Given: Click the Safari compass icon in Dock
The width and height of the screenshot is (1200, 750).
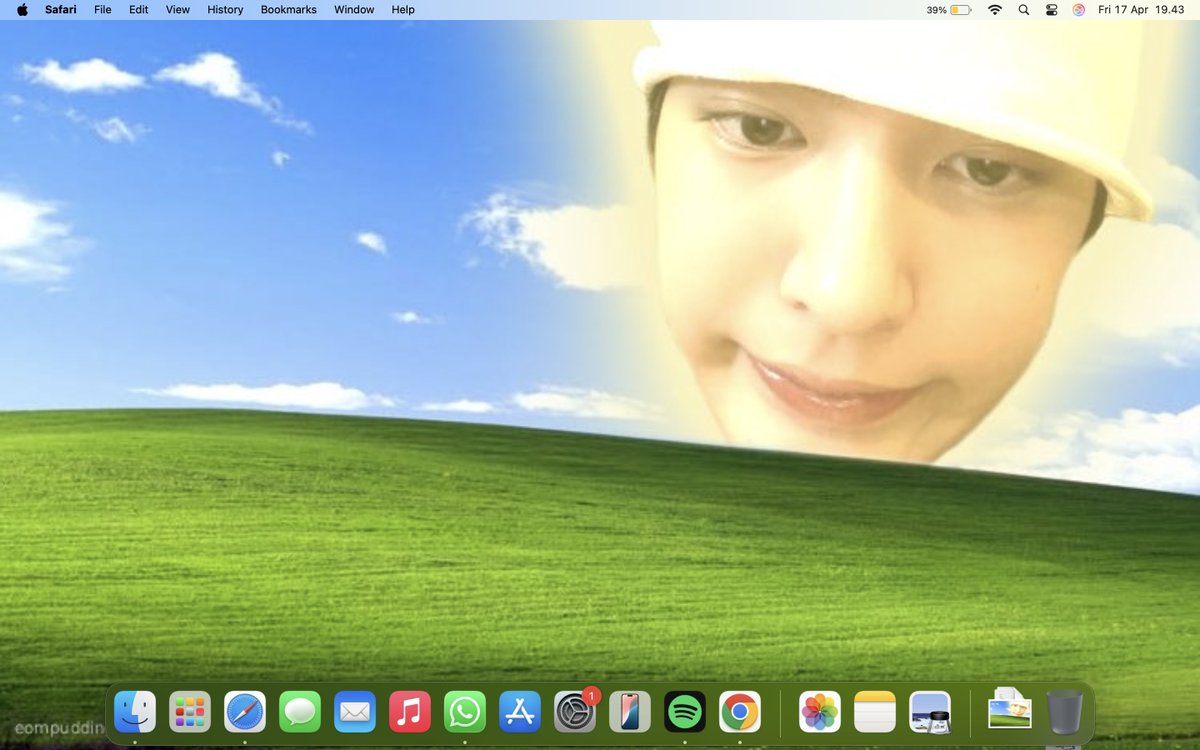Looking at the screenshot, I should click(x=245, y=712).
